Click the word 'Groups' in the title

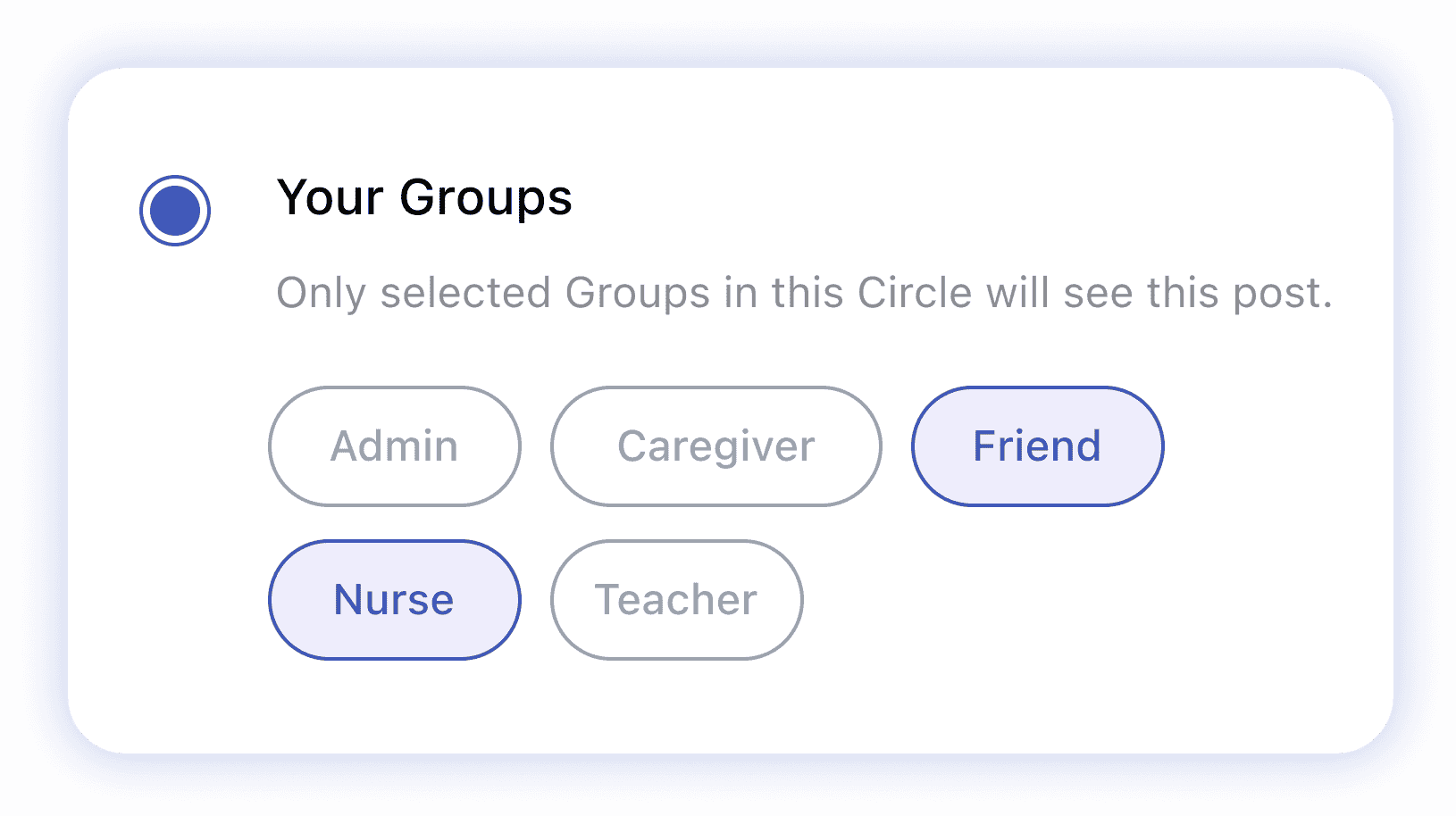485,197
